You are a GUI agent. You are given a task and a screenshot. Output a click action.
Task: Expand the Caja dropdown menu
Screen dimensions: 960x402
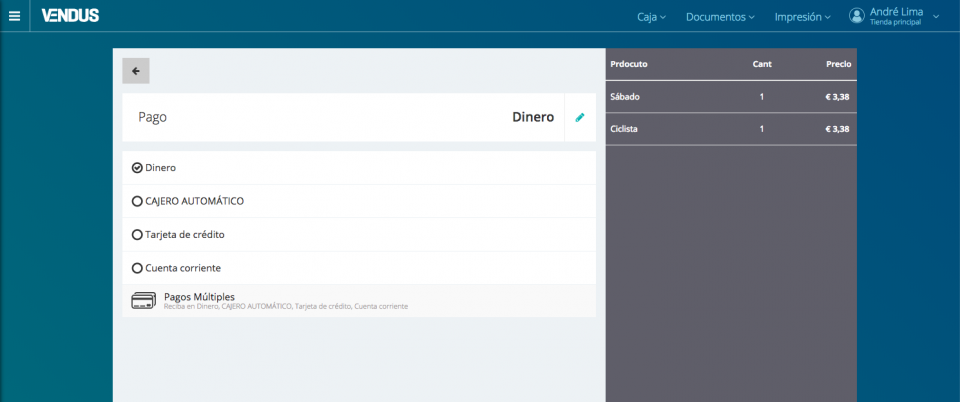click(651, 17)
